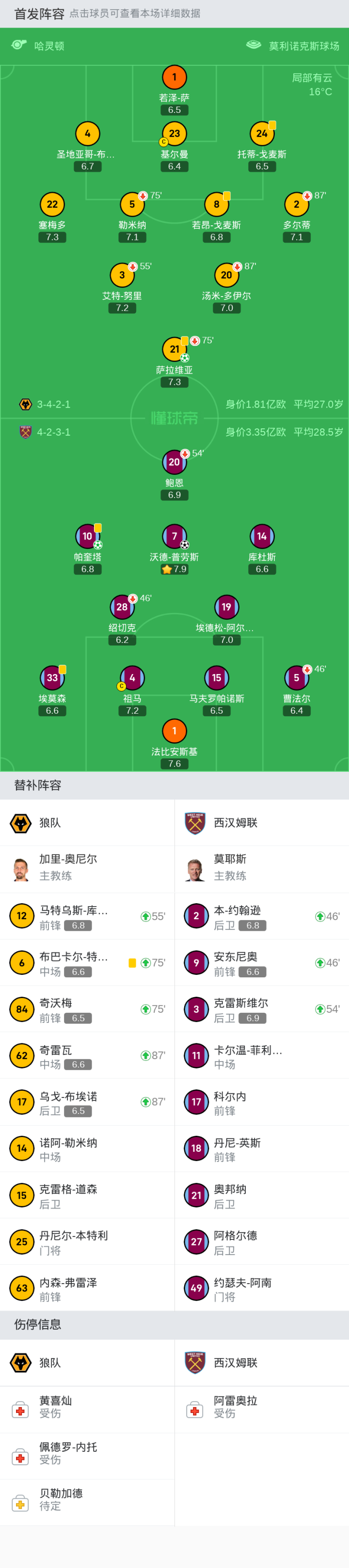This screenshot has height=1568, width=349.
Task: Open bench player 乌戈-布埃诺 number 17
Action: [87, 1102]
